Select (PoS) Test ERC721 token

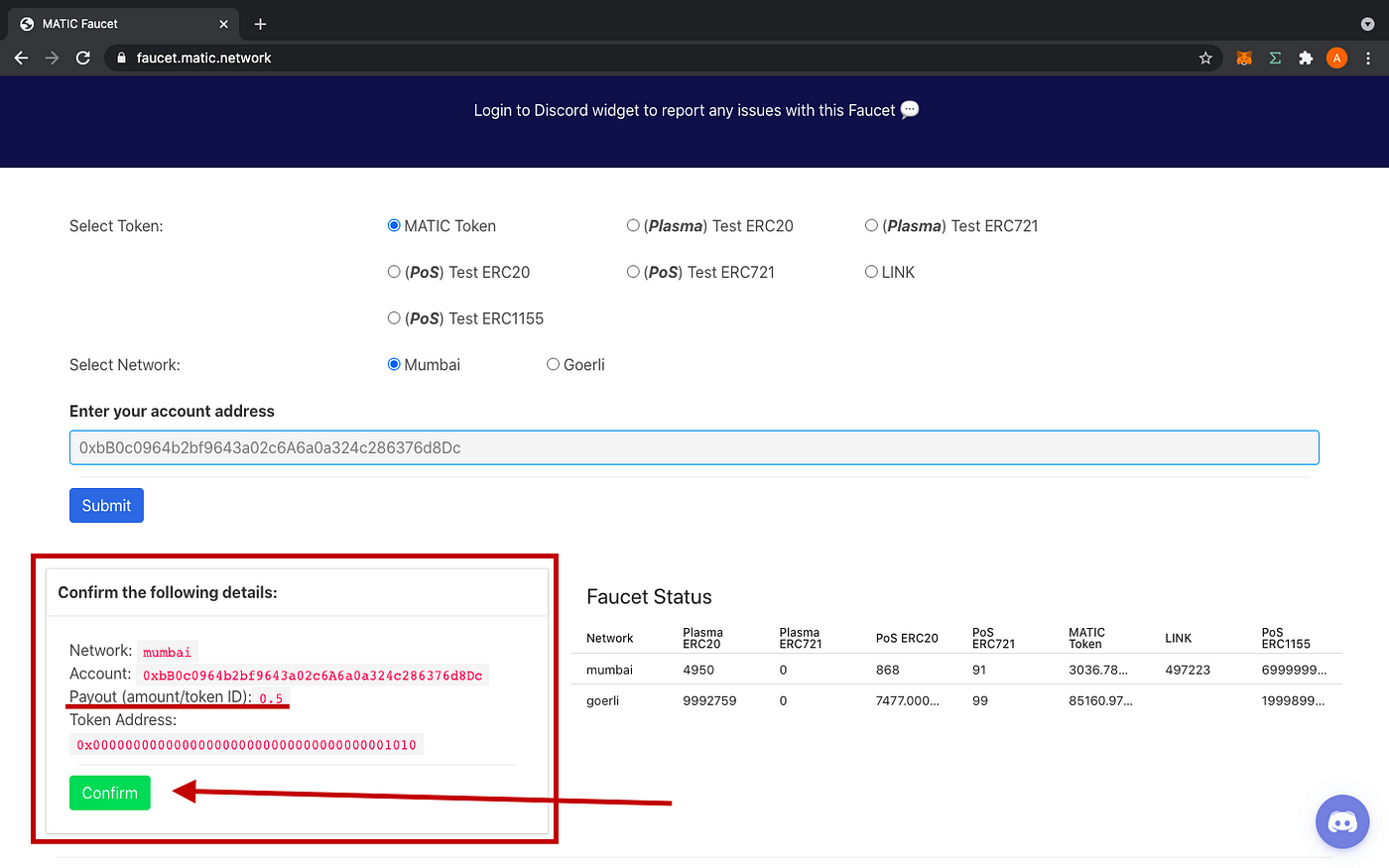pyautogui.click(x=633, y=271)
